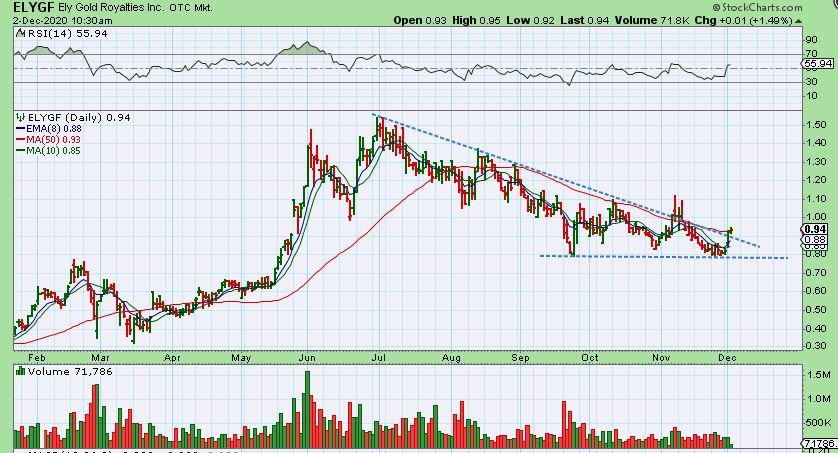Click the 10 level on the RSI axis

tap(811, 96)
